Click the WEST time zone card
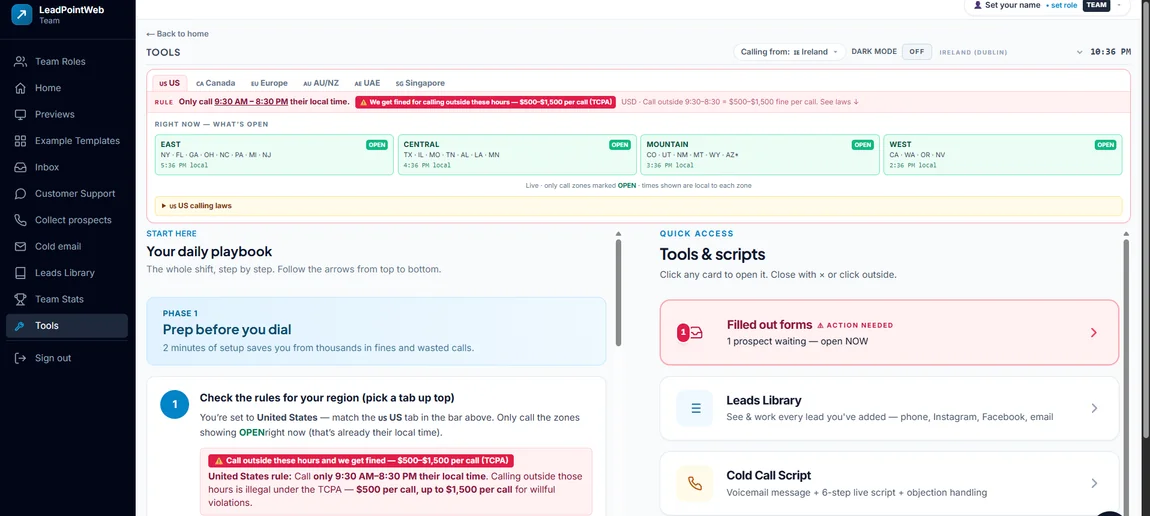The height and width of the screenshot is (516, 1150). [x=1003, y=155]
